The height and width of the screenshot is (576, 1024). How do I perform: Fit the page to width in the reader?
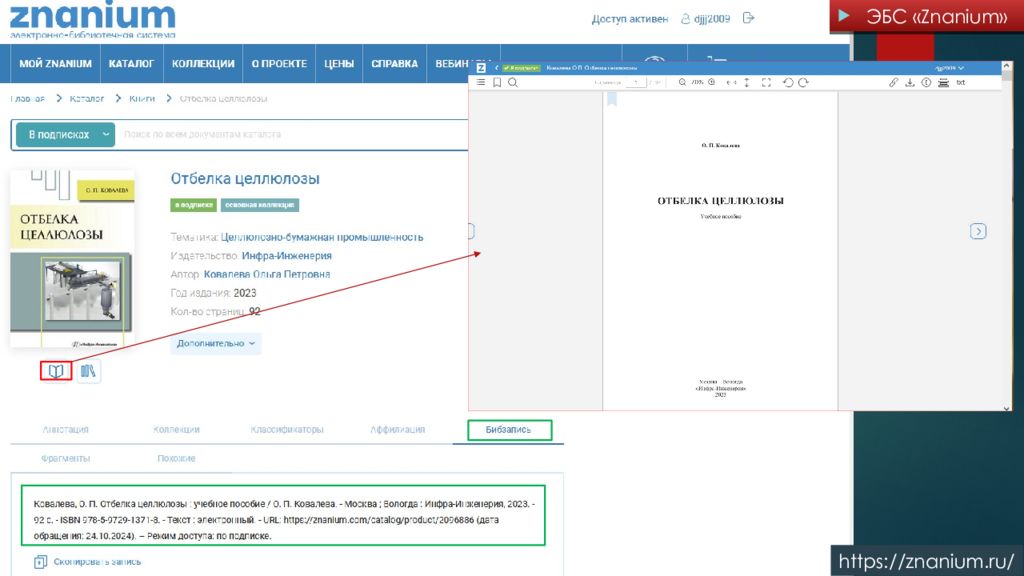point(731,82)
